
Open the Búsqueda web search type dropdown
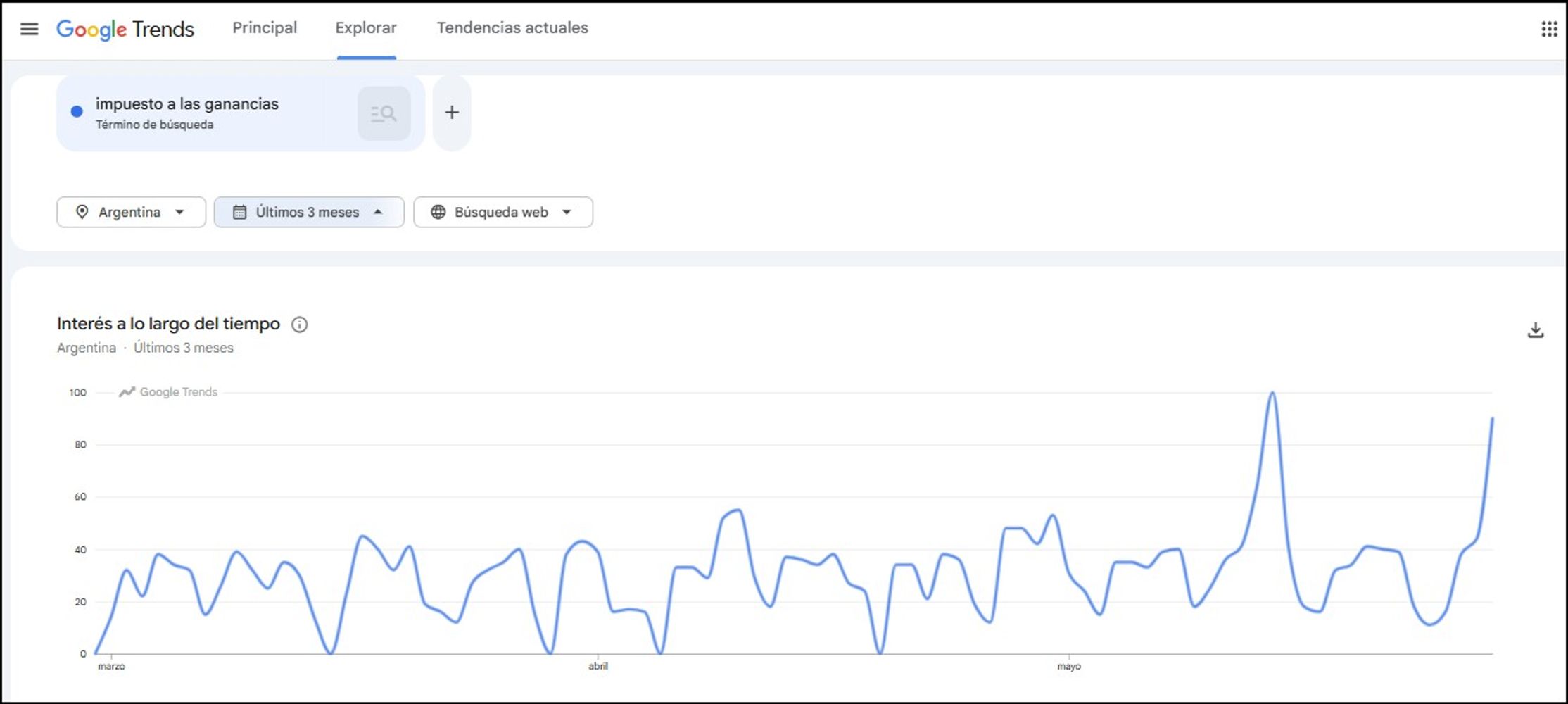[503, 212]
